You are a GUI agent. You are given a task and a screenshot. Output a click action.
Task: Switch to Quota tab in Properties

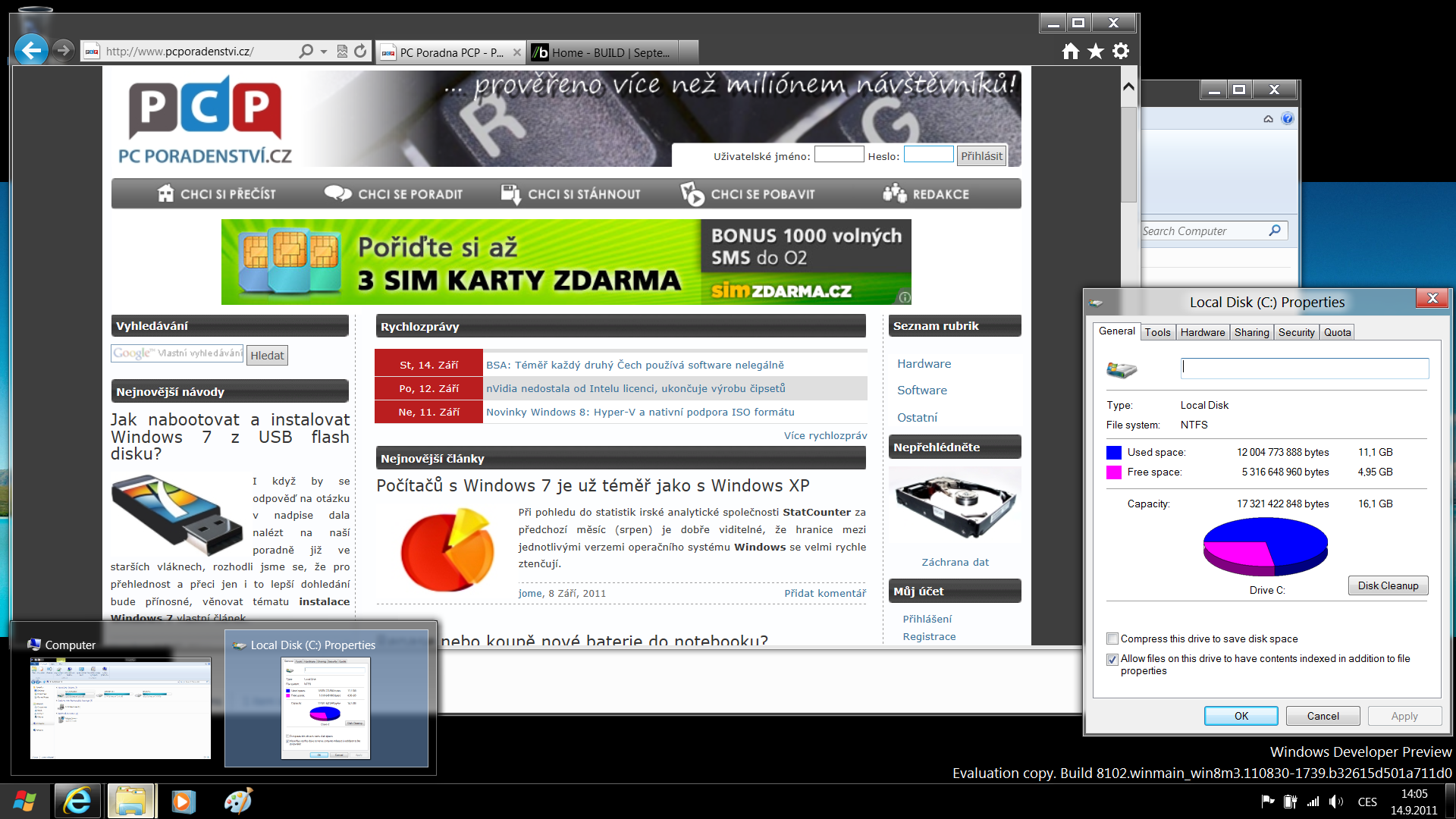tap(1337, 332)
